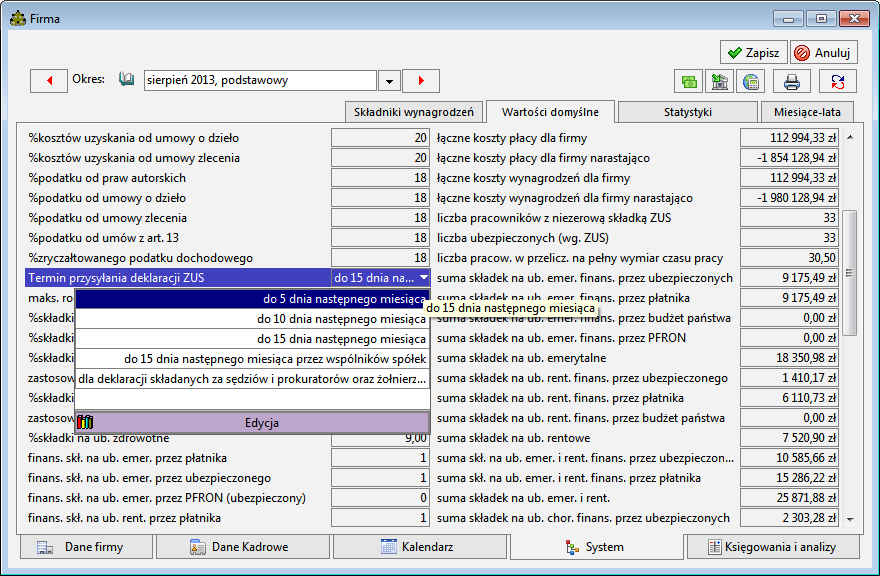Click the value 2 303,28 zł

tap(789, 518)
